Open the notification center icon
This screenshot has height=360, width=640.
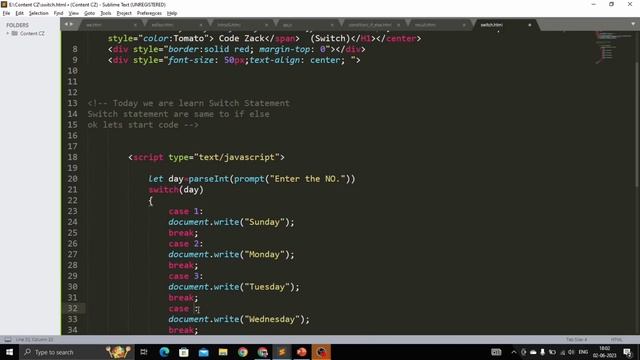tap(627, 352)
